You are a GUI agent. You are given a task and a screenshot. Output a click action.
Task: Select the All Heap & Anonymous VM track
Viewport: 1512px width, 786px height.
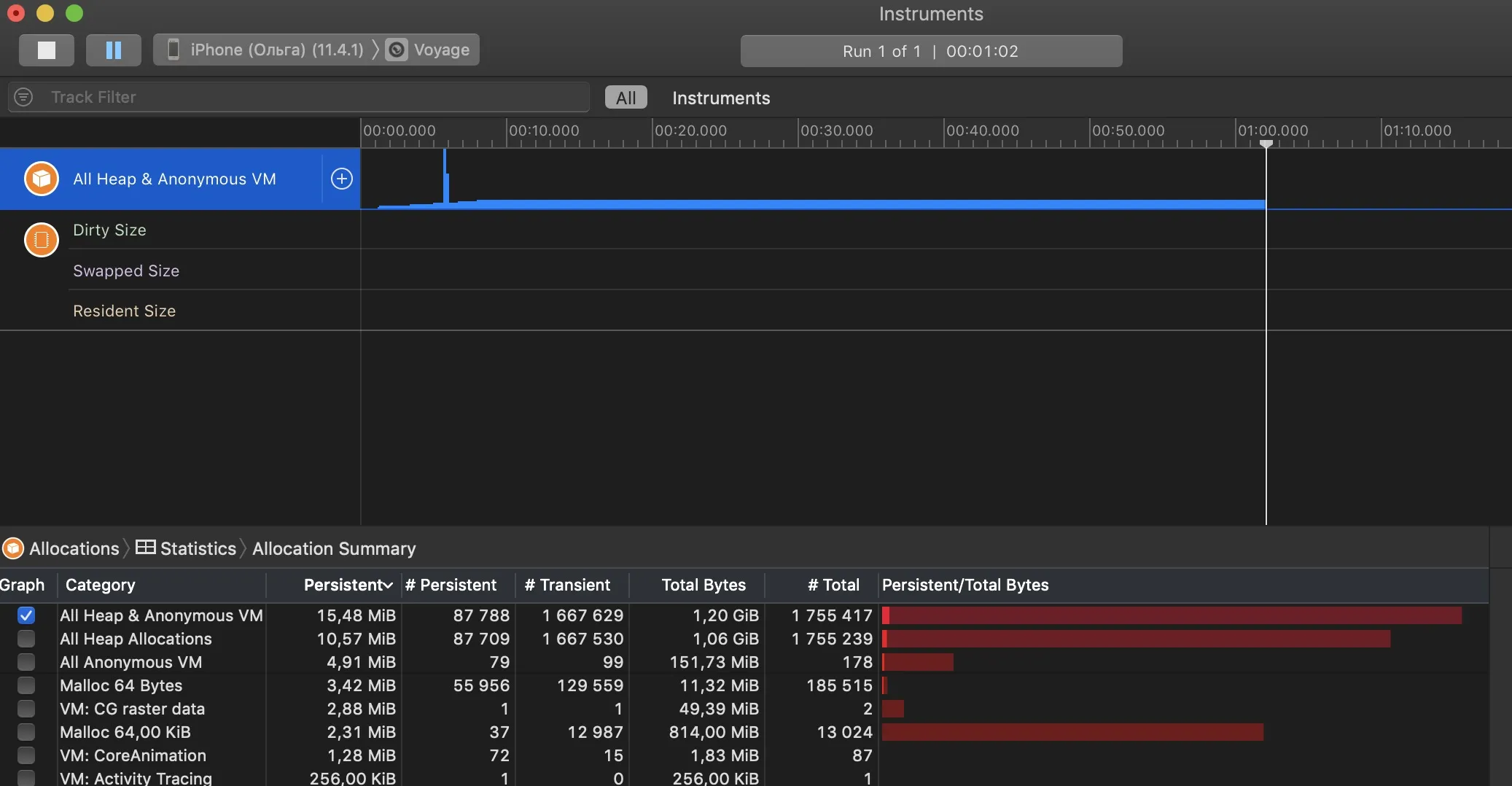(x=180, y=179)
